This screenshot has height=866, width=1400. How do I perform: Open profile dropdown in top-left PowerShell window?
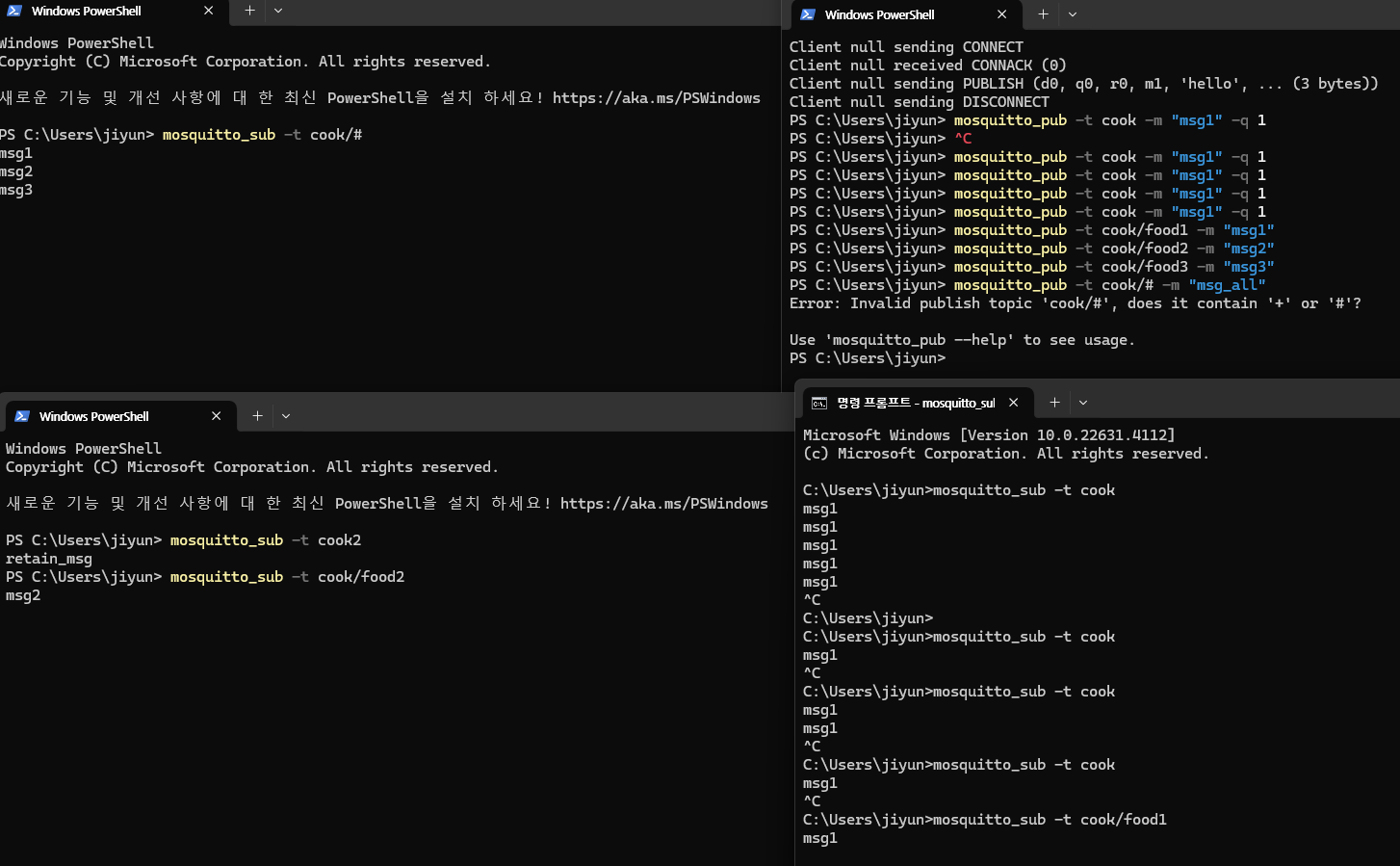[278, 11]
